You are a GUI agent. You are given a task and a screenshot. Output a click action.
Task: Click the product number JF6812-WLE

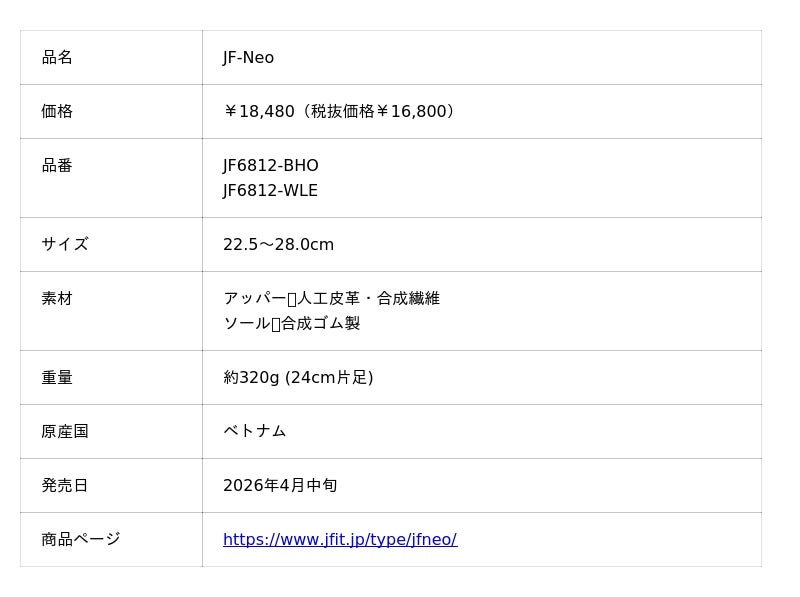coord(270,191)
